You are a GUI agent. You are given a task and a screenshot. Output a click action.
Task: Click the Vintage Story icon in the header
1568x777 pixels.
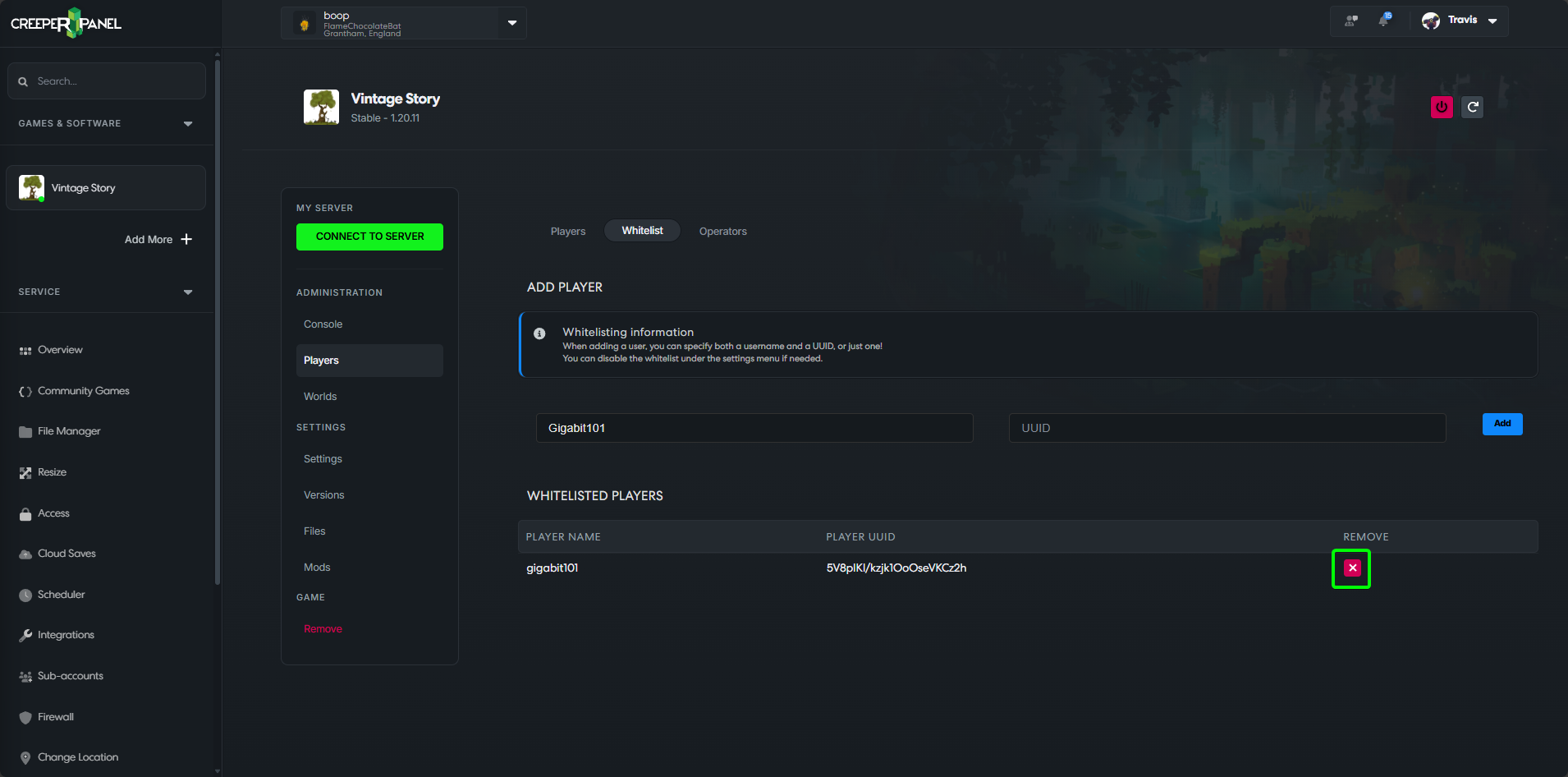321,107
